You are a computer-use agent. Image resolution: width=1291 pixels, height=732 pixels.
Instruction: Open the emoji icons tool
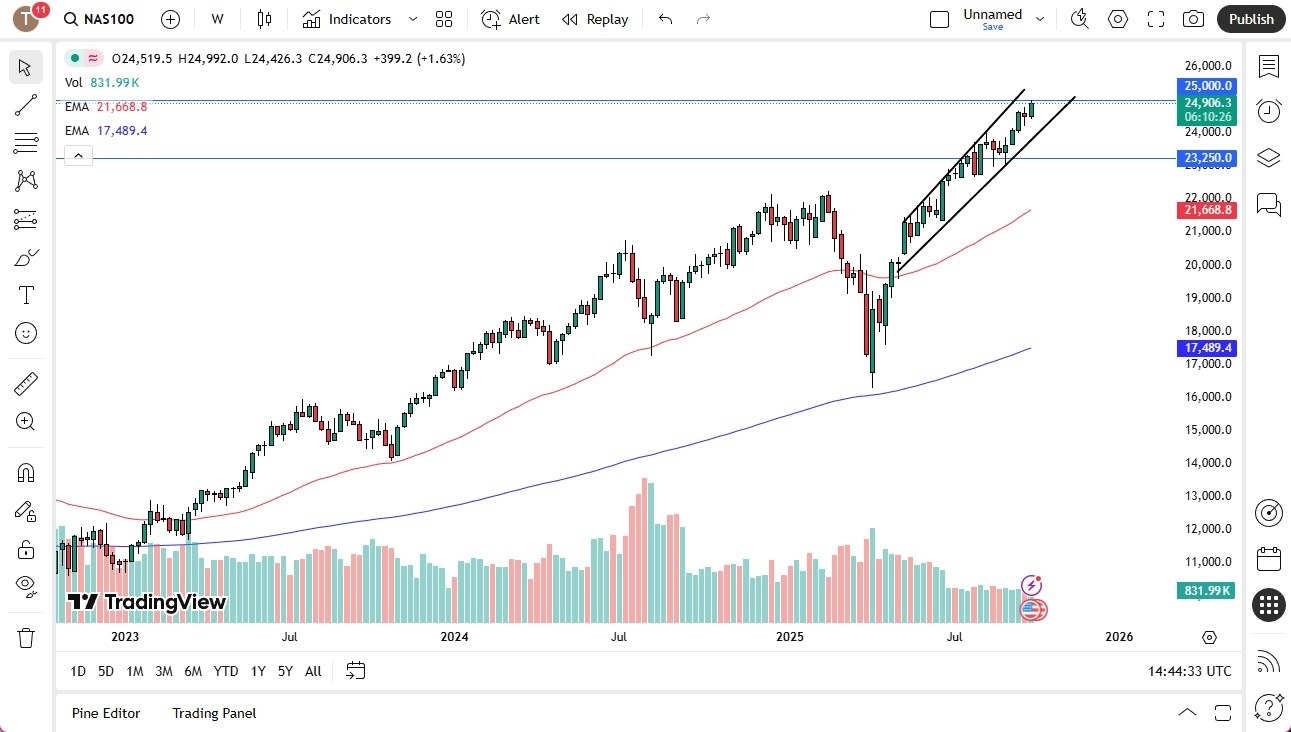tap(26, 332)
